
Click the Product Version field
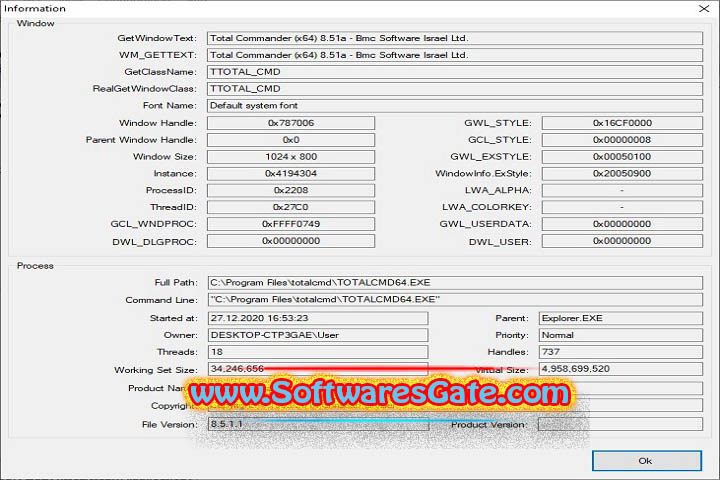tap(621, 424)
